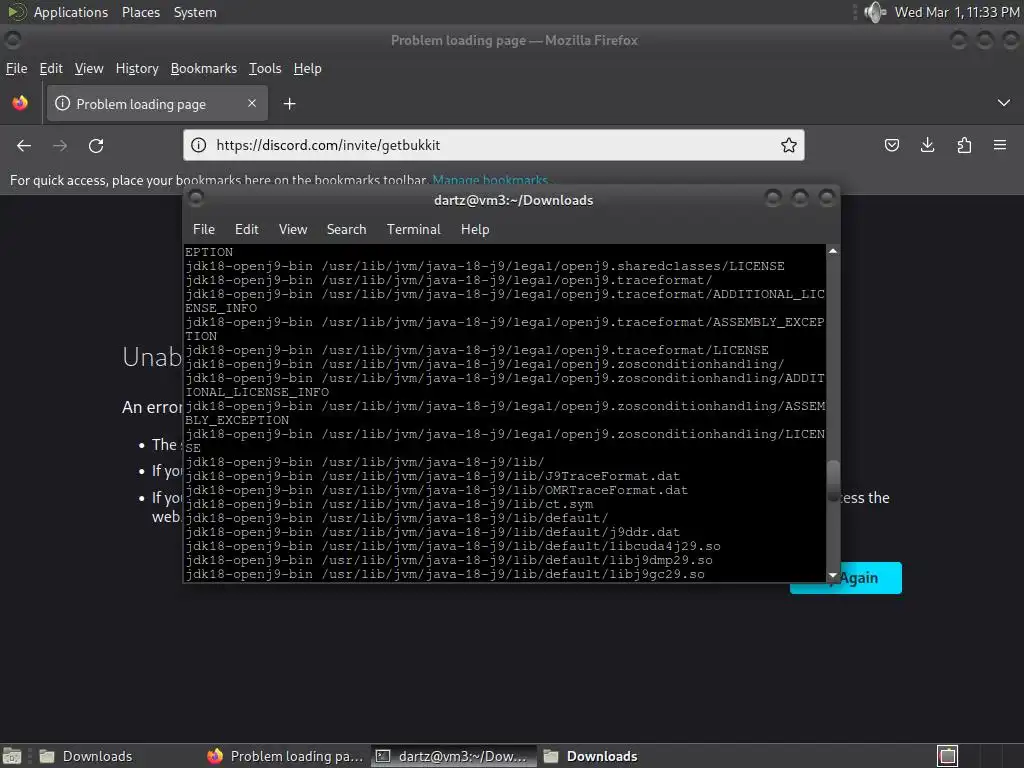Click terminal scrollbar down arrow
This screenshot has width=1024, height=768.
[833, 575]
